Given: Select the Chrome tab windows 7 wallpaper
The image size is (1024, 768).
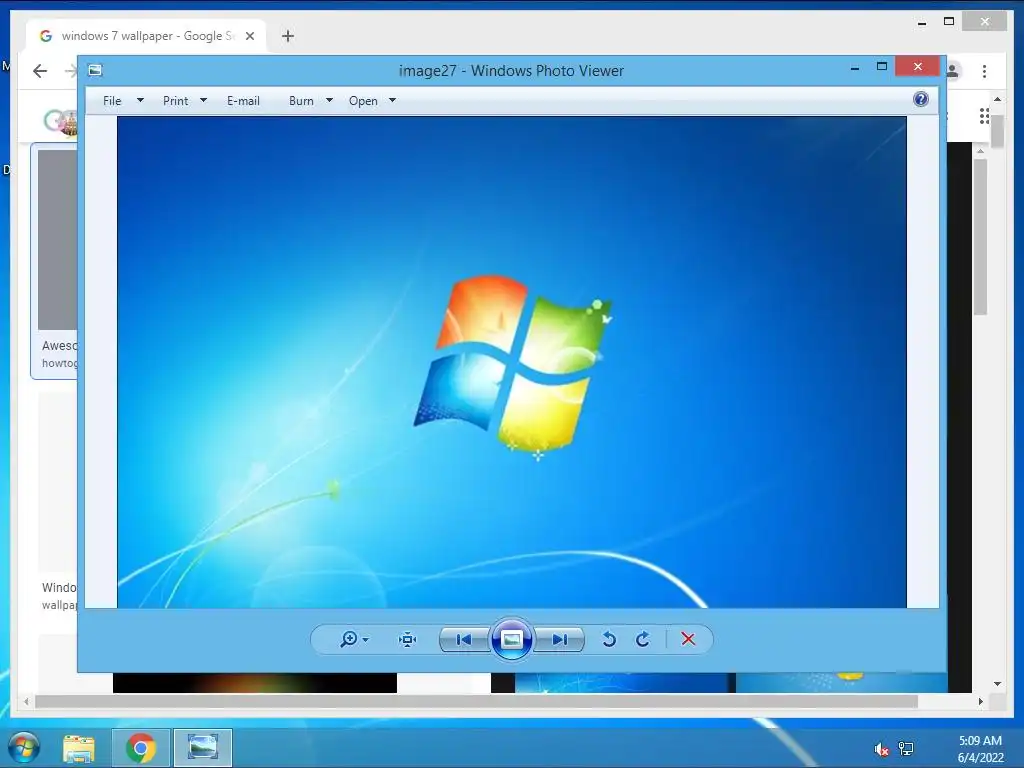Looking at the screenshot, I should (146, 36).
